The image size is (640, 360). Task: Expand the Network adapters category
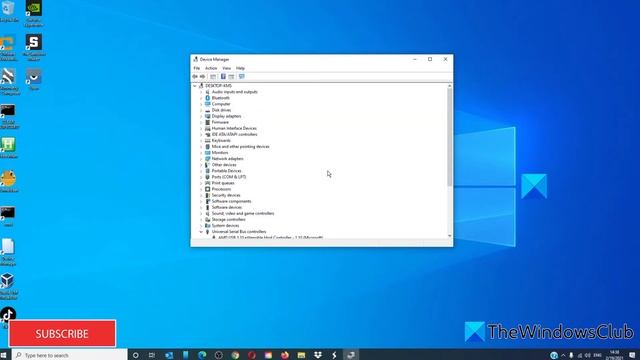(x=201, y=159)
